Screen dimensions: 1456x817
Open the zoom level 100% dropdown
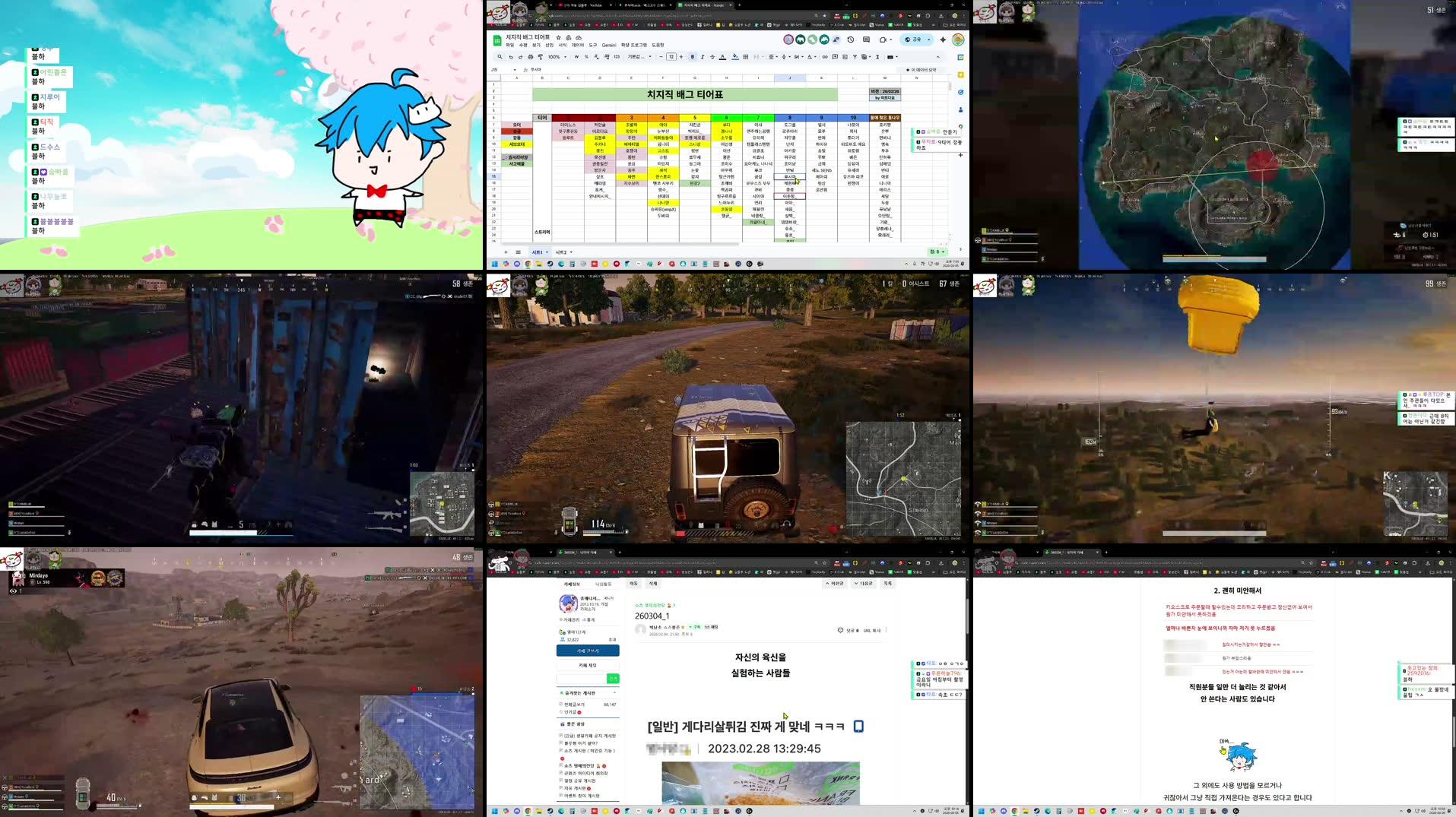pyautogui.click(x=556, y=56)
